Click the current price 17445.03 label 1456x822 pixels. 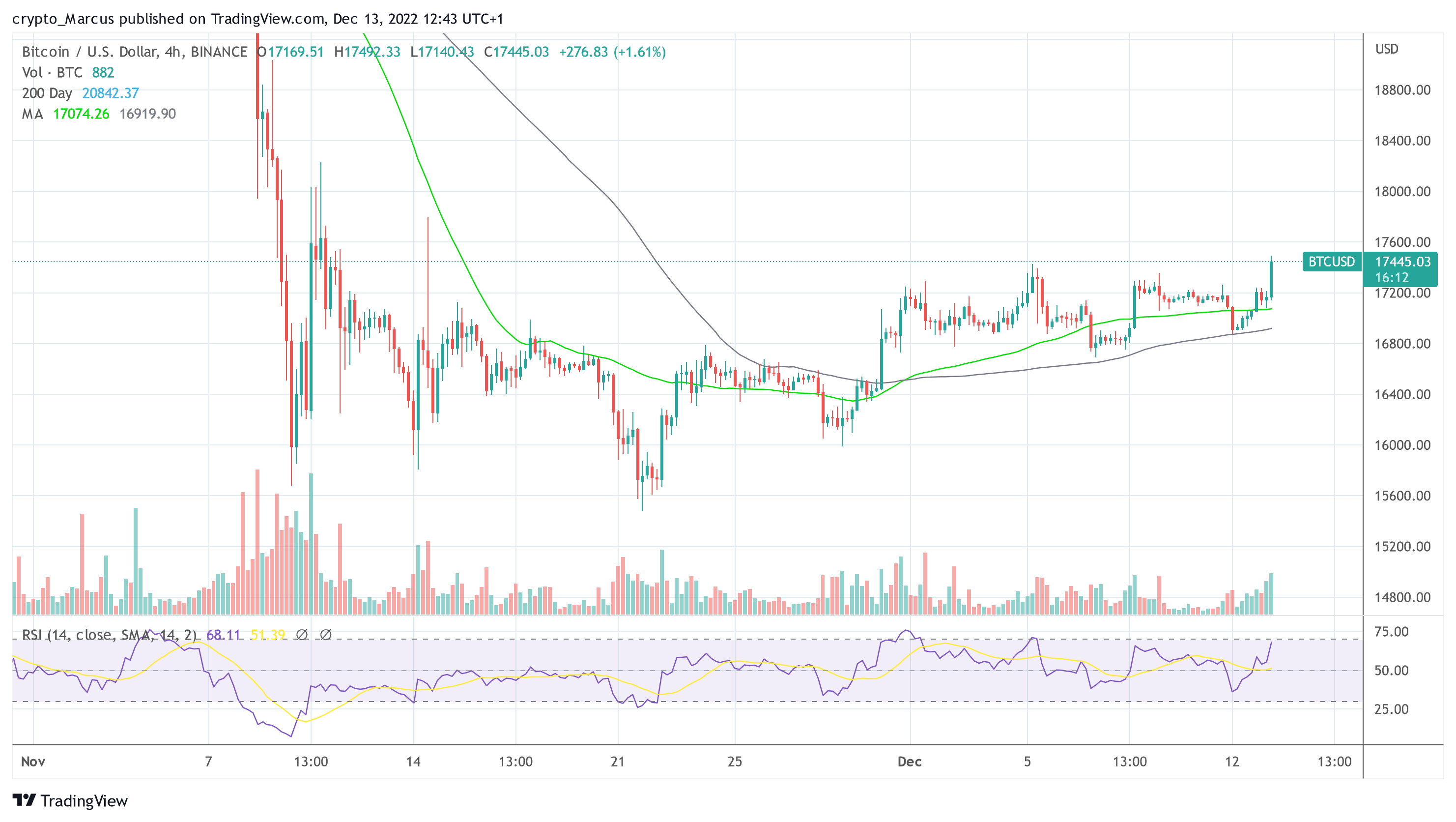click(x=1402, y=262)
